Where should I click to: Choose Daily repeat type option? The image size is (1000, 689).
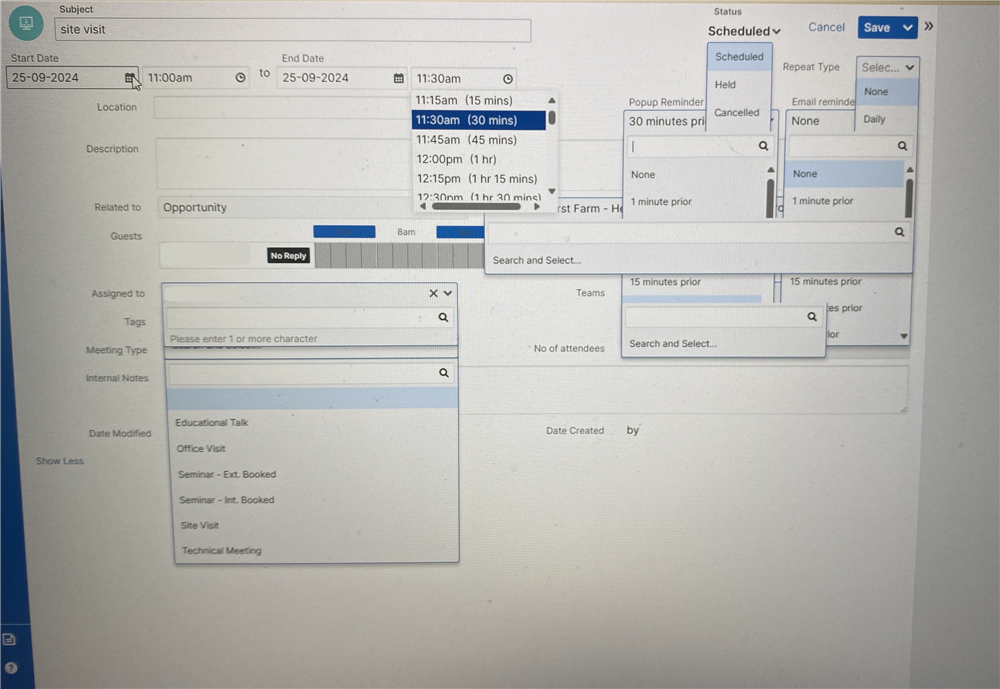pyautogui.click(x=874, y=119)
